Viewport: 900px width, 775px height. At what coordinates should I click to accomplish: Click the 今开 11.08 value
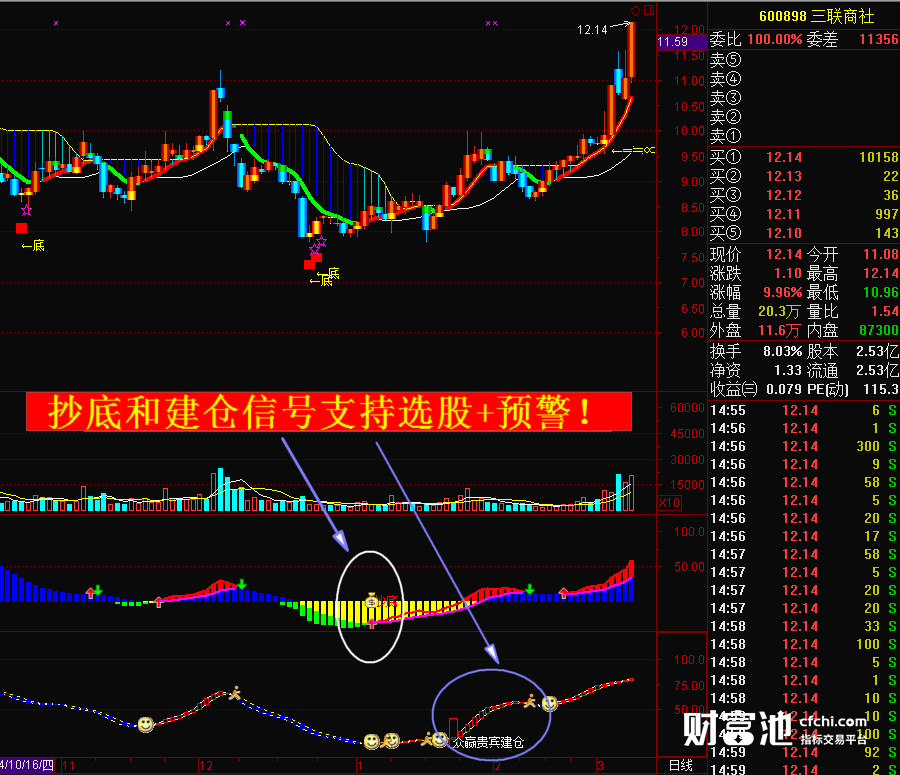coord(881,254)
